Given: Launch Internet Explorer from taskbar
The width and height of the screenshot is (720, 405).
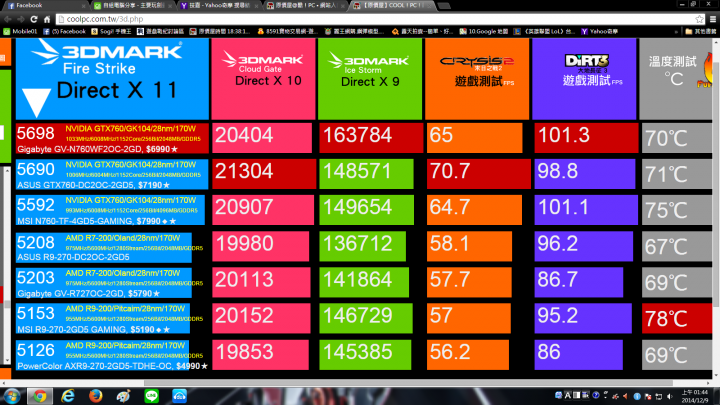Looking at the screenshot, I should [x=68, y=396].
